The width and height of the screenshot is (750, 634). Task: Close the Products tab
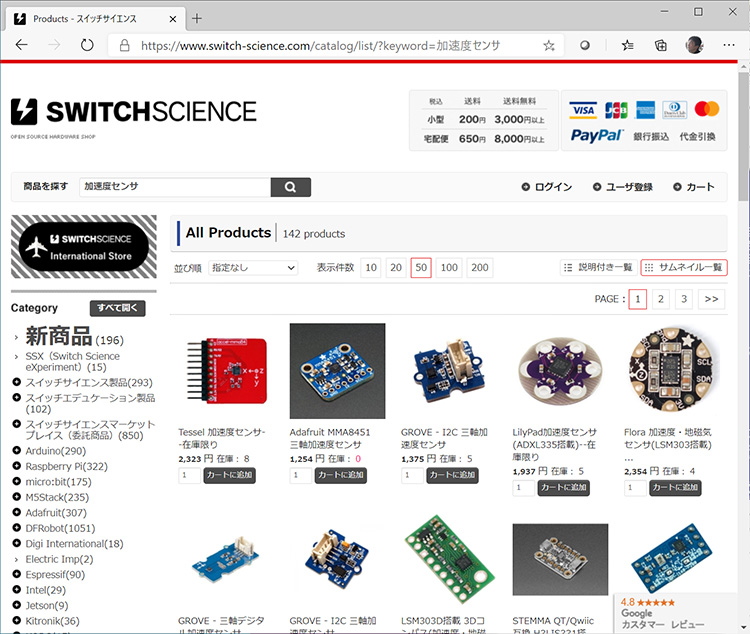coord(173,19)
